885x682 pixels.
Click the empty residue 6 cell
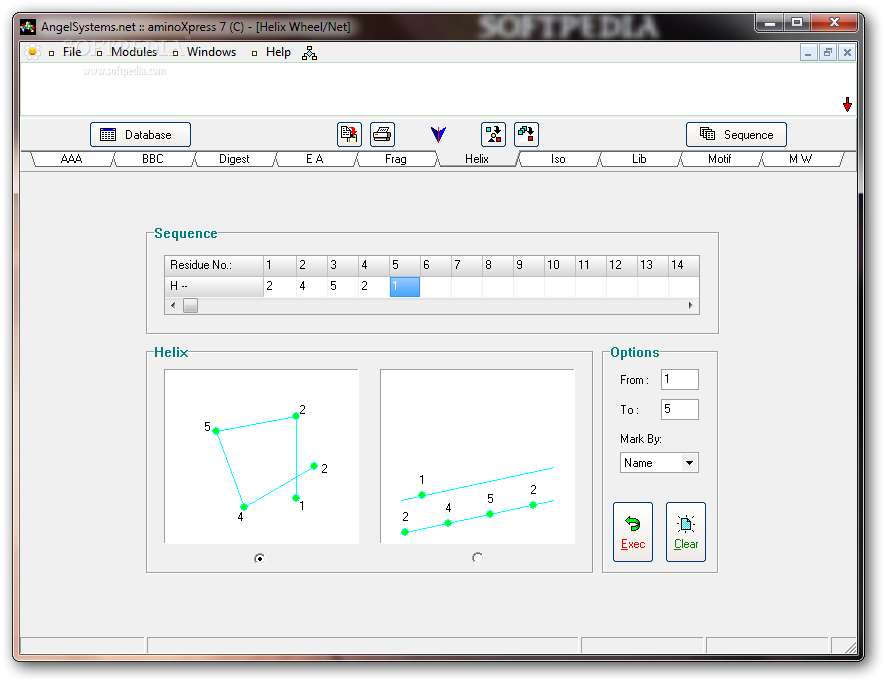click(436, 286)
